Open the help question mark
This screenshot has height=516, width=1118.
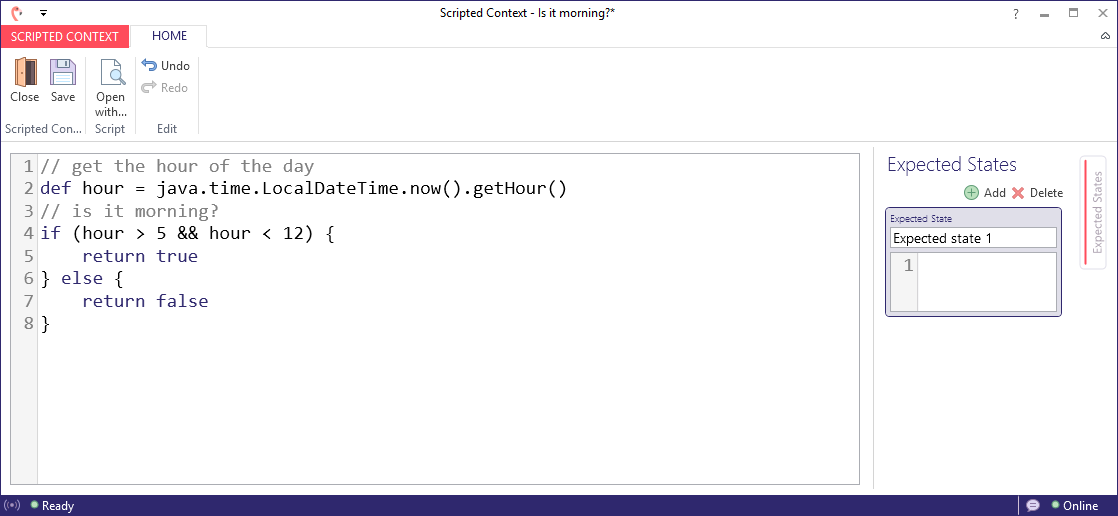1016,13
